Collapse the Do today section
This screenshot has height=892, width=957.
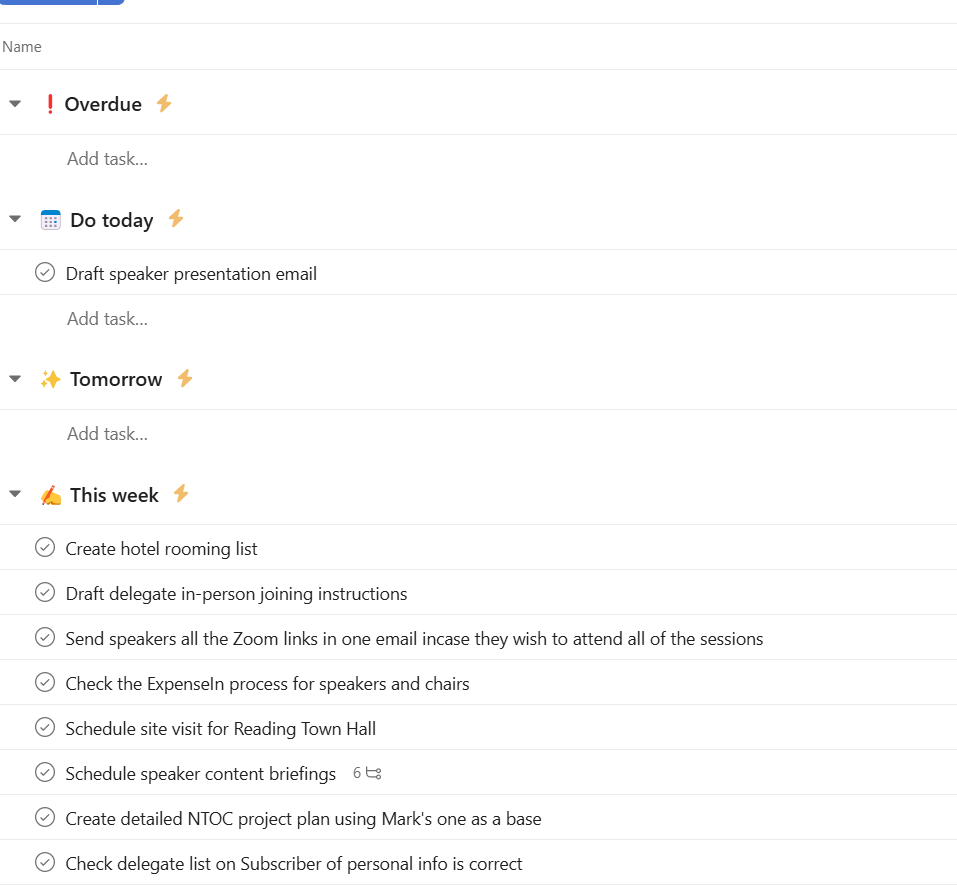coord(15,218)
